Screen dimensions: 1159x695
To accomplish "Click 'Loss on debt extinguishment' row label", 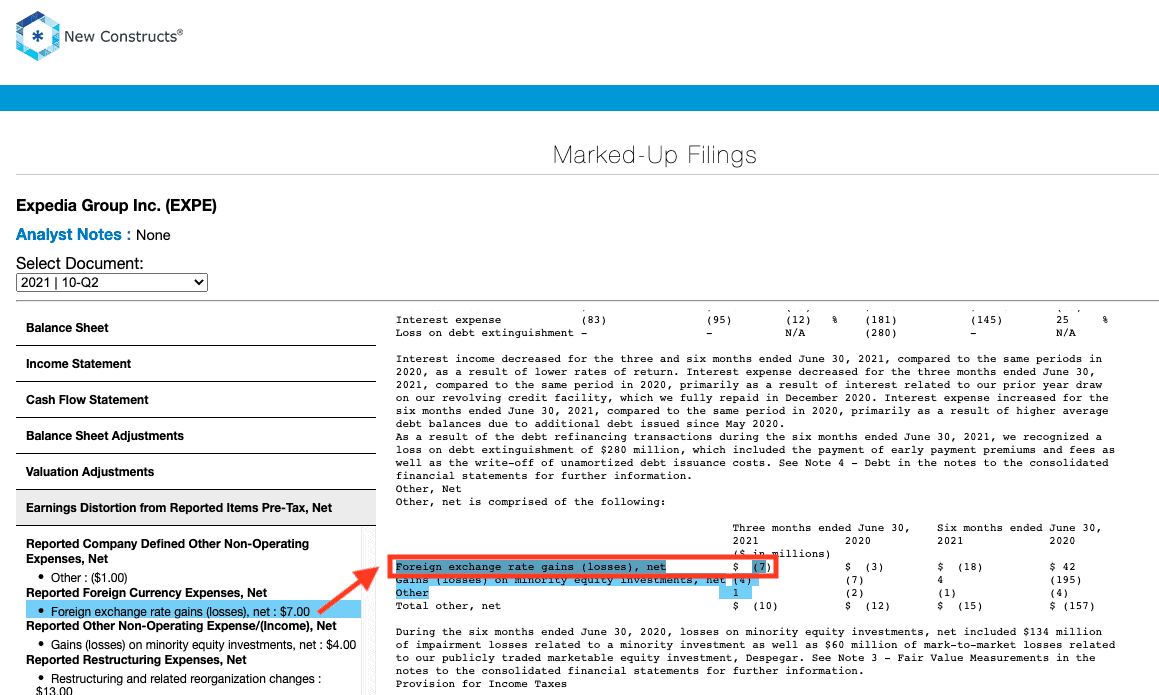I will pyautogui.click(x=484, y=333).
